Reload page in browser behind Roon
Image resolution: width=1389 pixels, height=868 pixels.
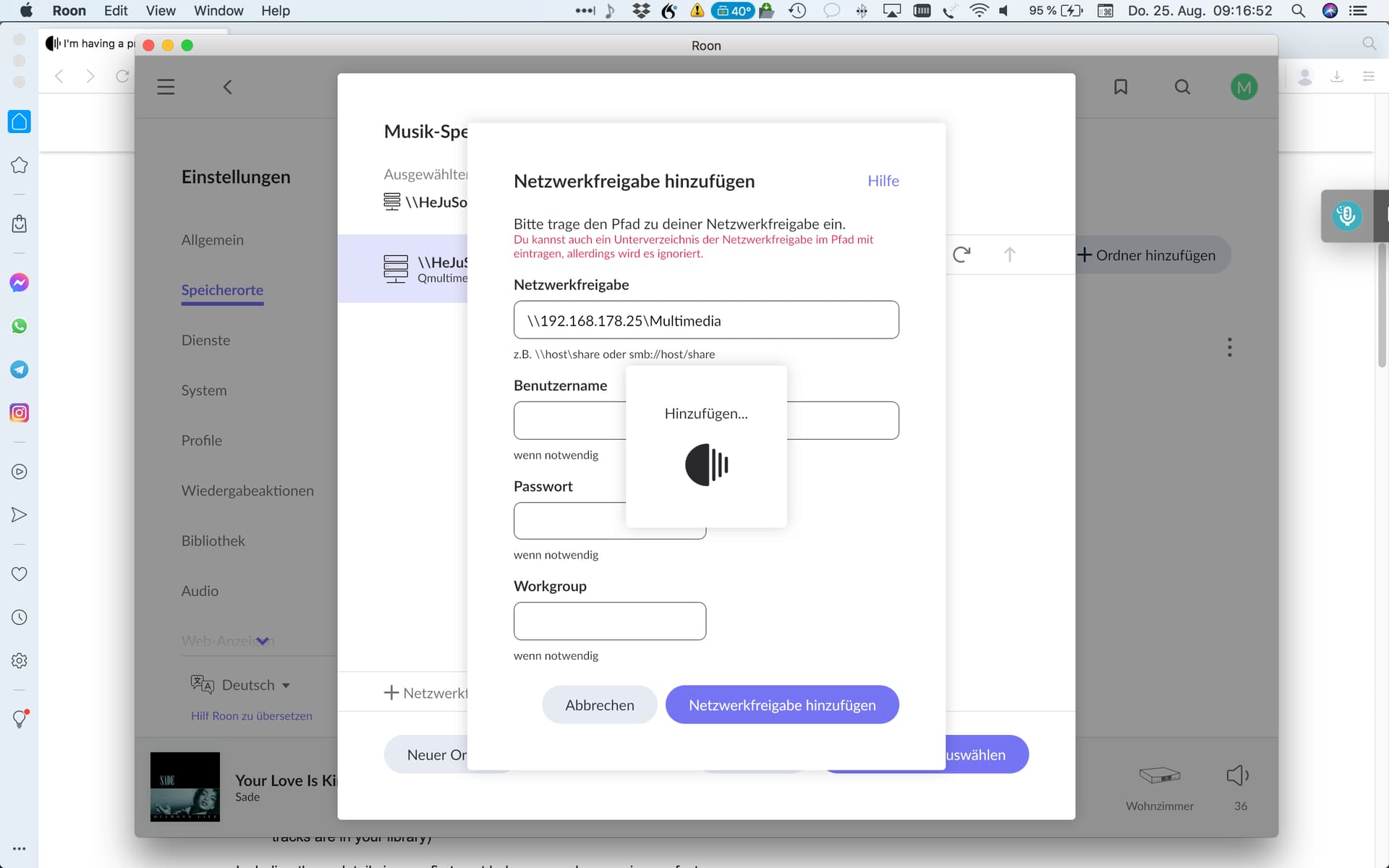click(x=122, y=76)
